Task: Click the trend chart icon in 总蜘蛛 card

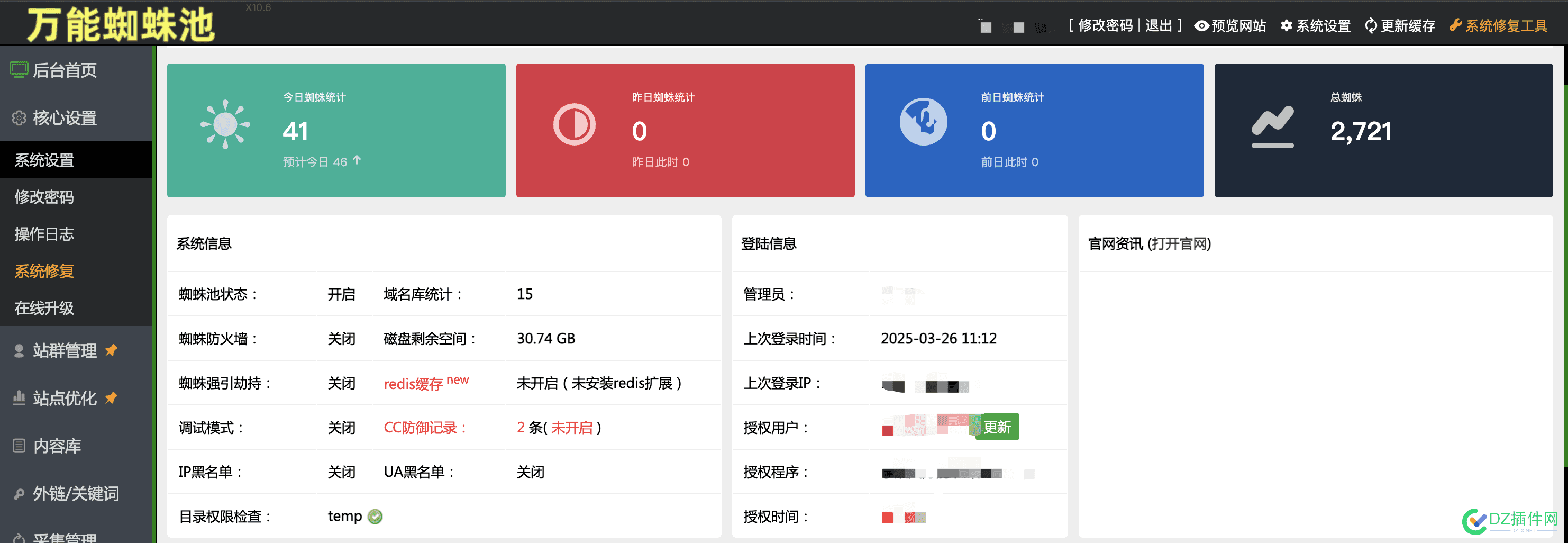Action: 1272,126
